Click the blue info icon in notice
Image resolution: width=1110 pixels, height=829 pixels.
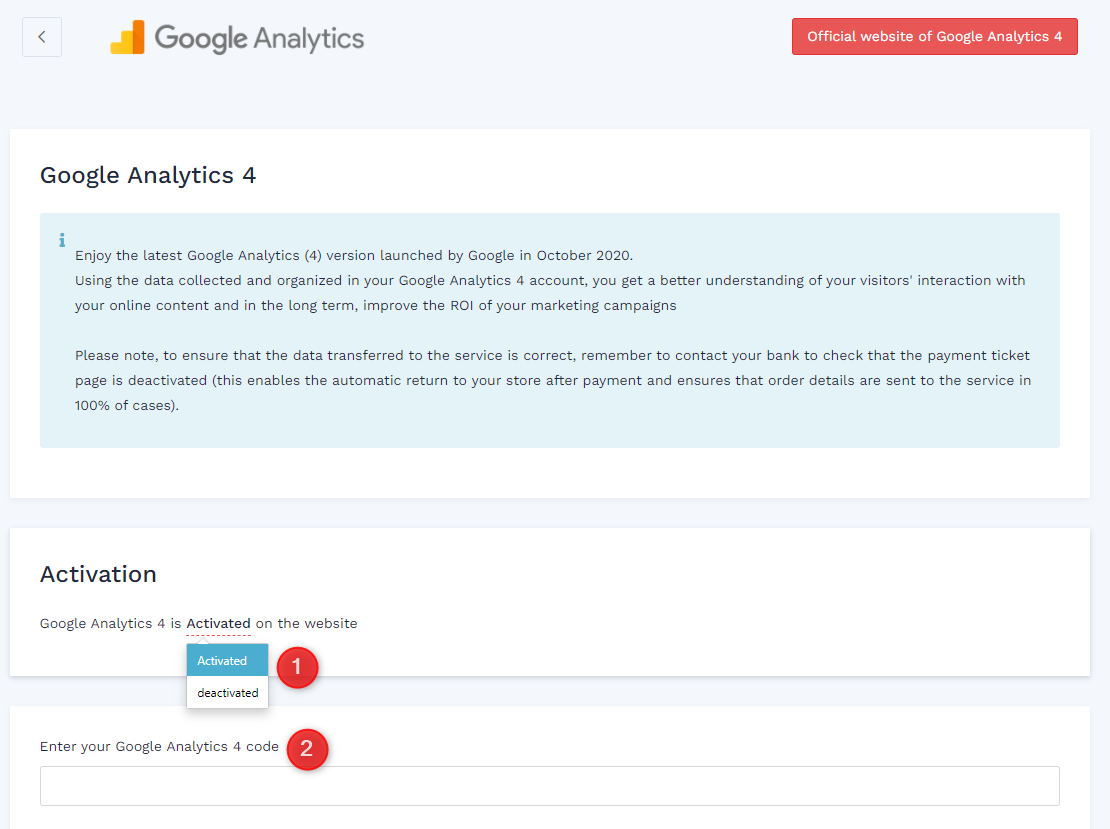pos(62,240)
